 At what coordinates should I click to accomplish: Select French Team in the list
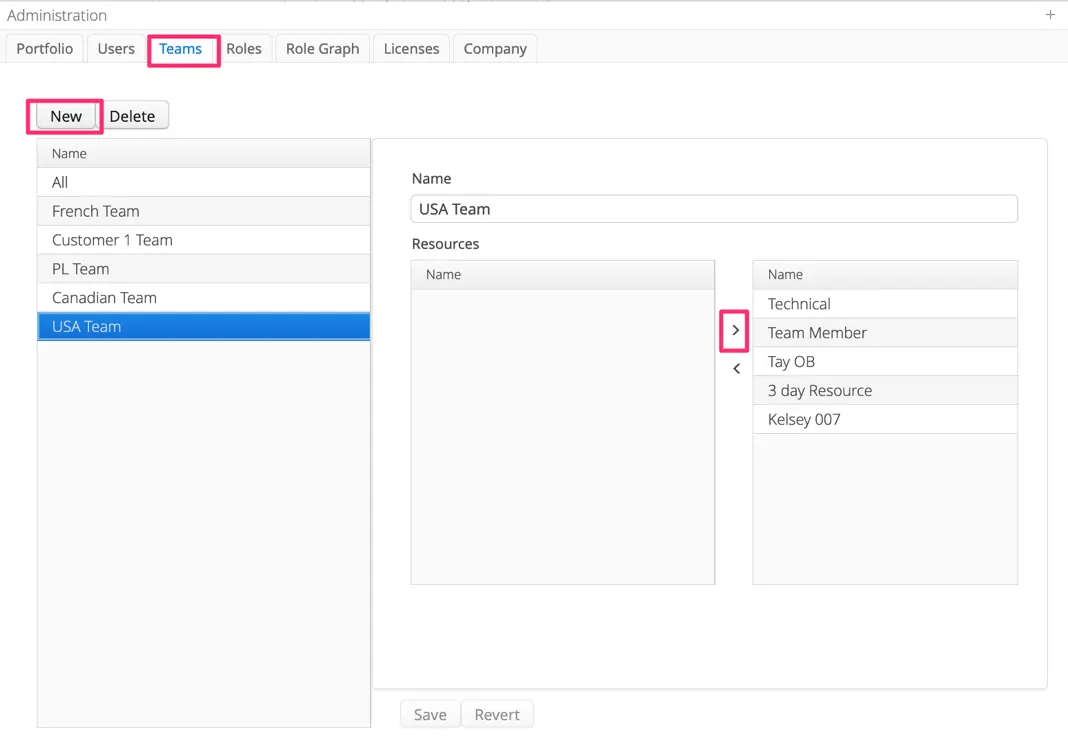(x=204, y=211)
